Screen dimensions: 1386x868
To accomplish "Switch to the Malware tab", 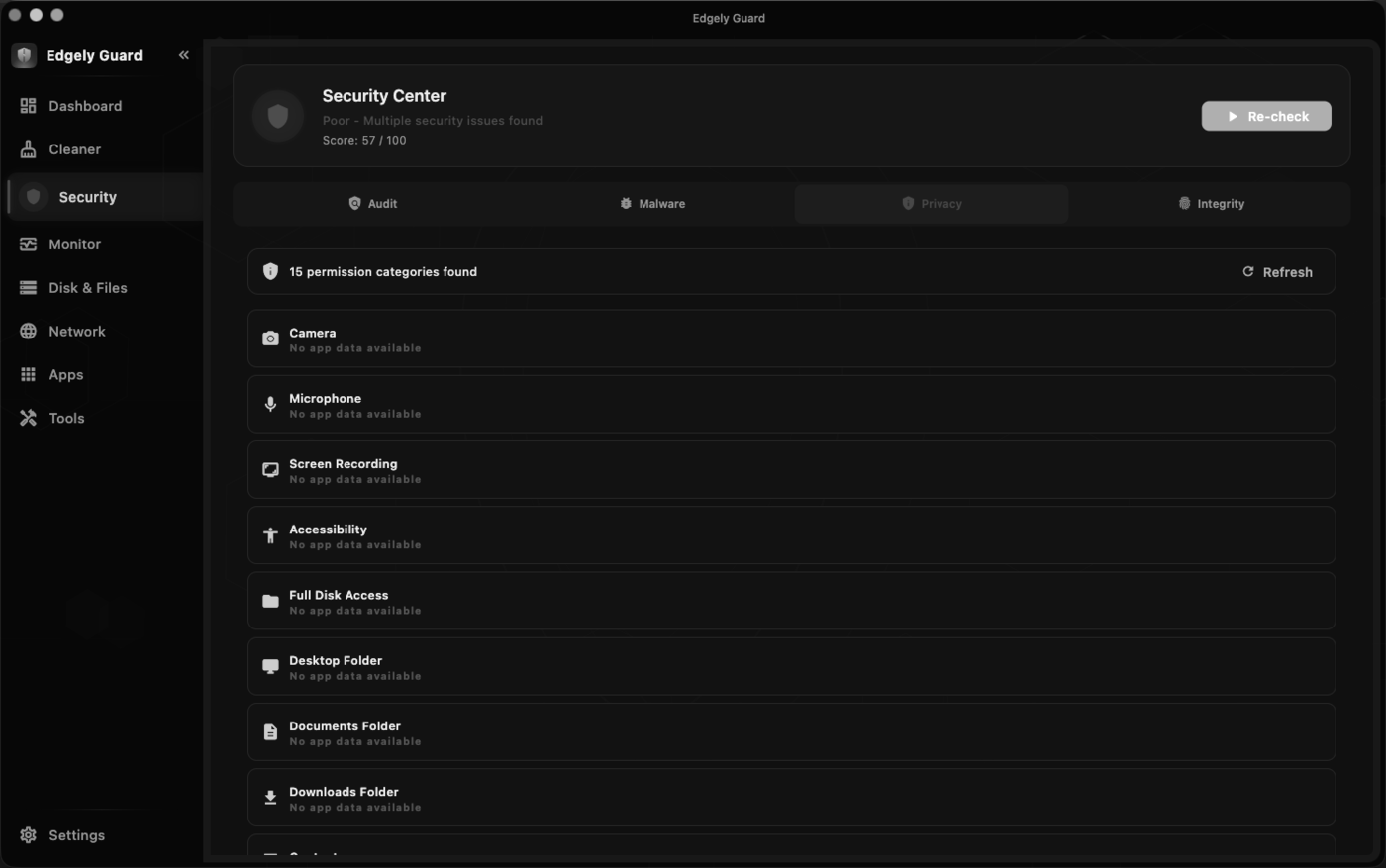I will tap(652, 204).
